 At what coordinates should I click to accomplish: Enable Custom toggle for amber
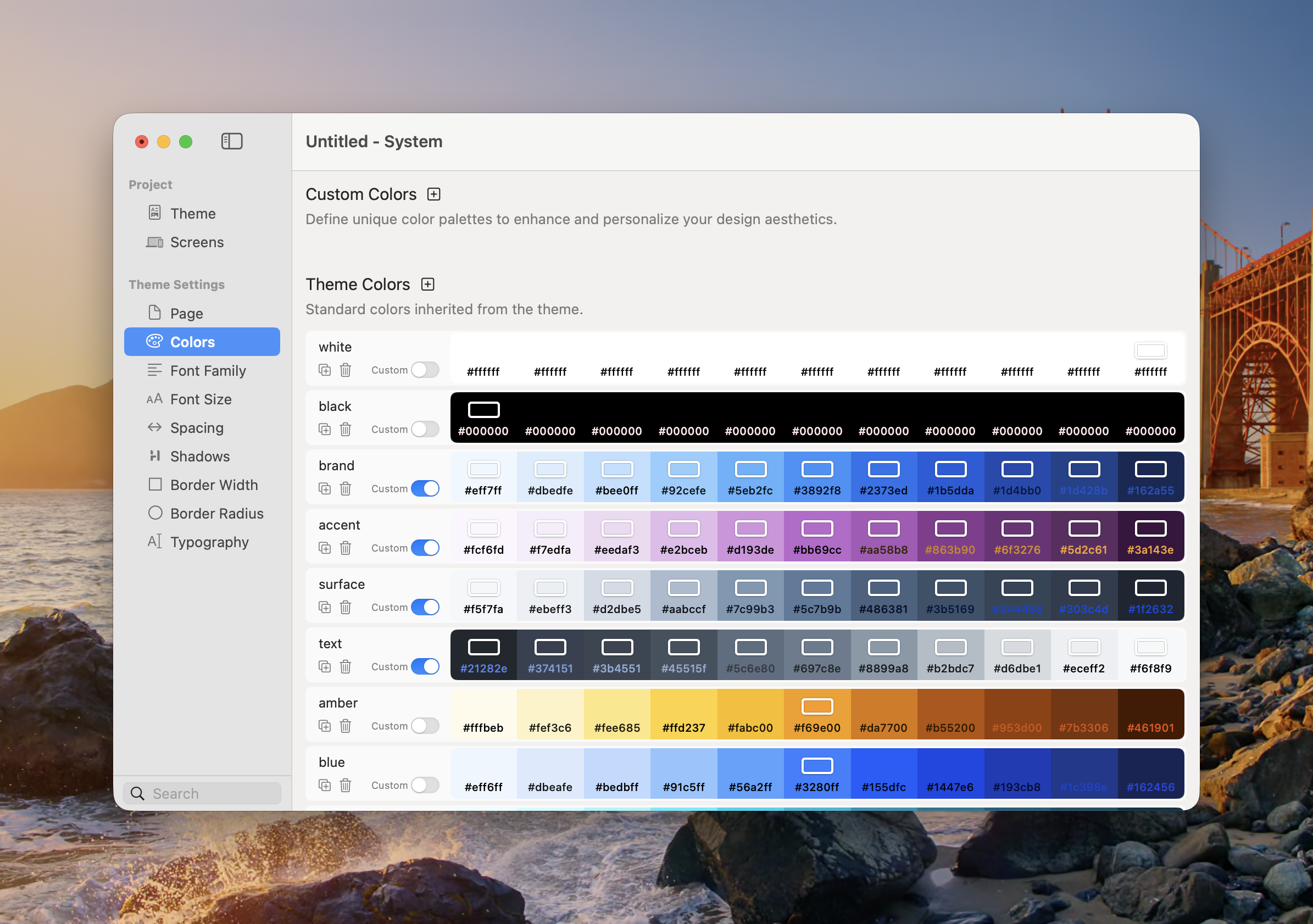coord(425,726)
